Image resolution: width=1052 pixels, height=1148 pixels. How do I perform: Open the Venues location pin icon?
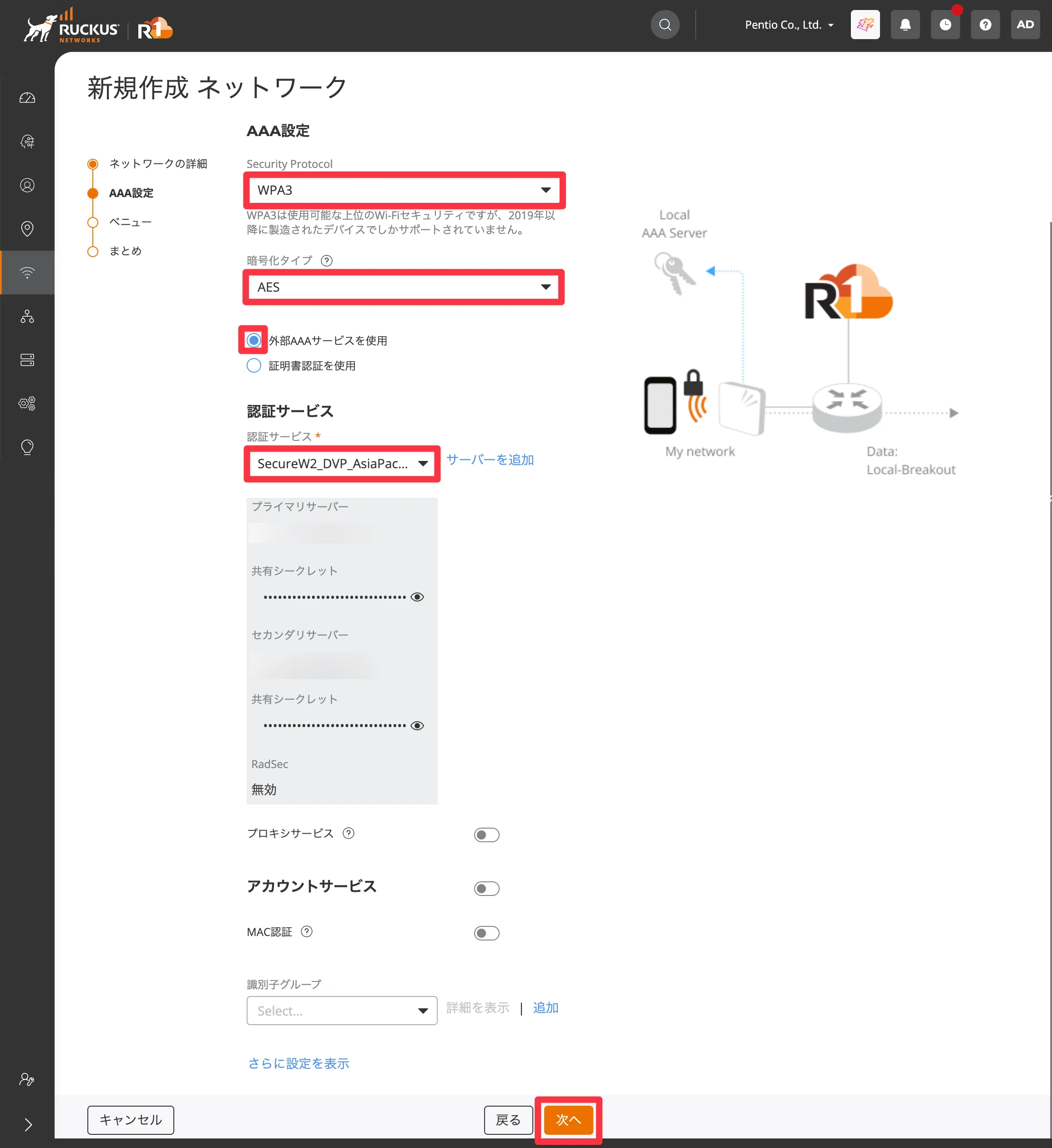(x=27, y=228)
